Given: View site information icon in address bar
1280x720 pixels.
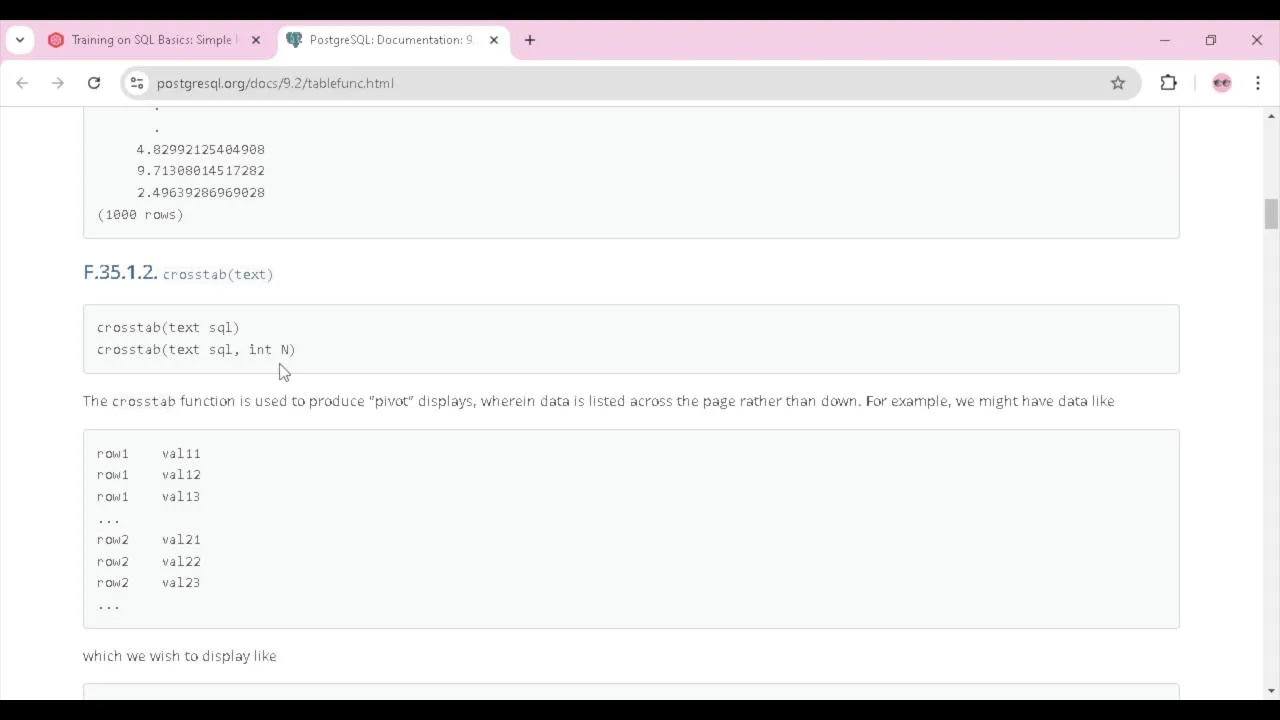Looking at the screenshot, I should [137, 83].
